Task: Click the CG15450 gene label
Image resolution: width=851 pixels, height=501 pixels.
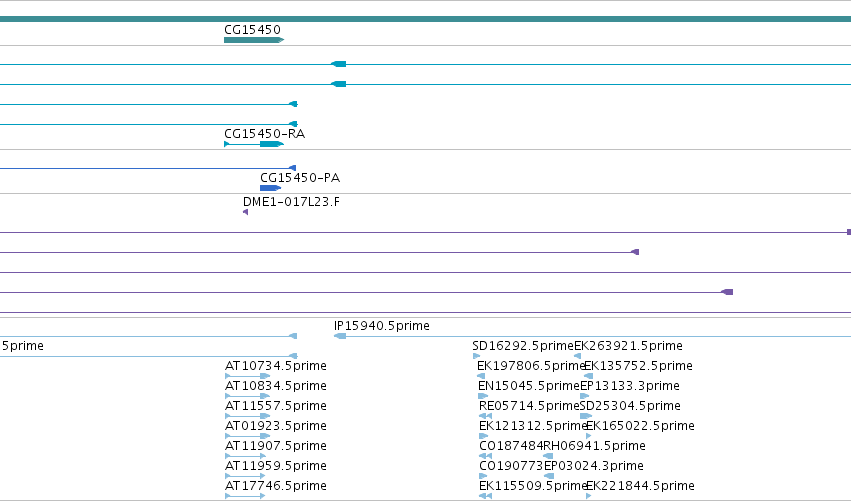Action: click(252, 30)
